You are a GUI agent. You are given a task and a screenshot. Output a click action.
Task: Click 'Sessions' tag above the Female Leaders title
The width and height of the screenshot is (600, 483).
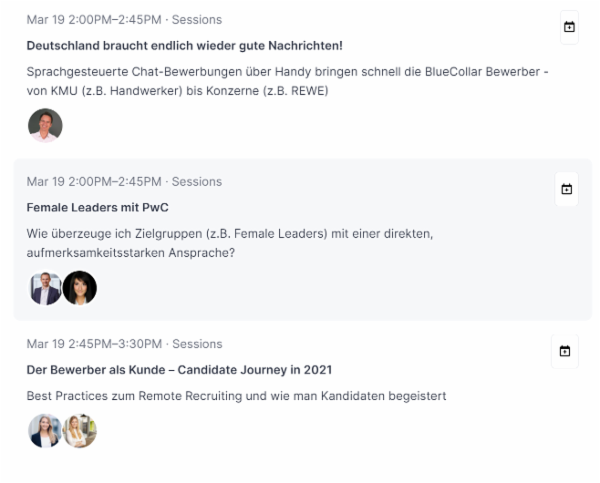pos(197,182)
